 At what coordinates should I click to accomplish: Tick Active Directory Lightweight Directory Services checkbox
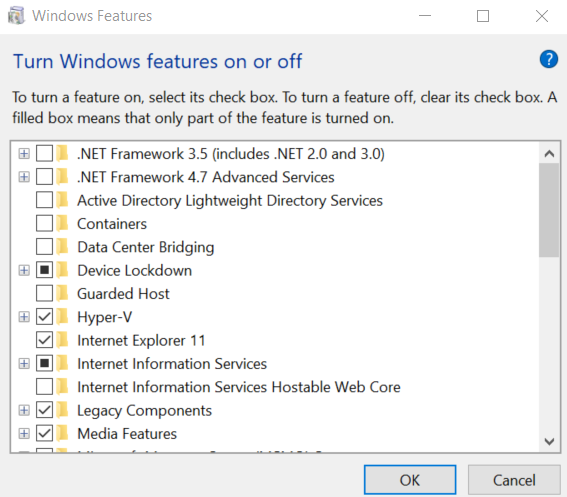44,200
